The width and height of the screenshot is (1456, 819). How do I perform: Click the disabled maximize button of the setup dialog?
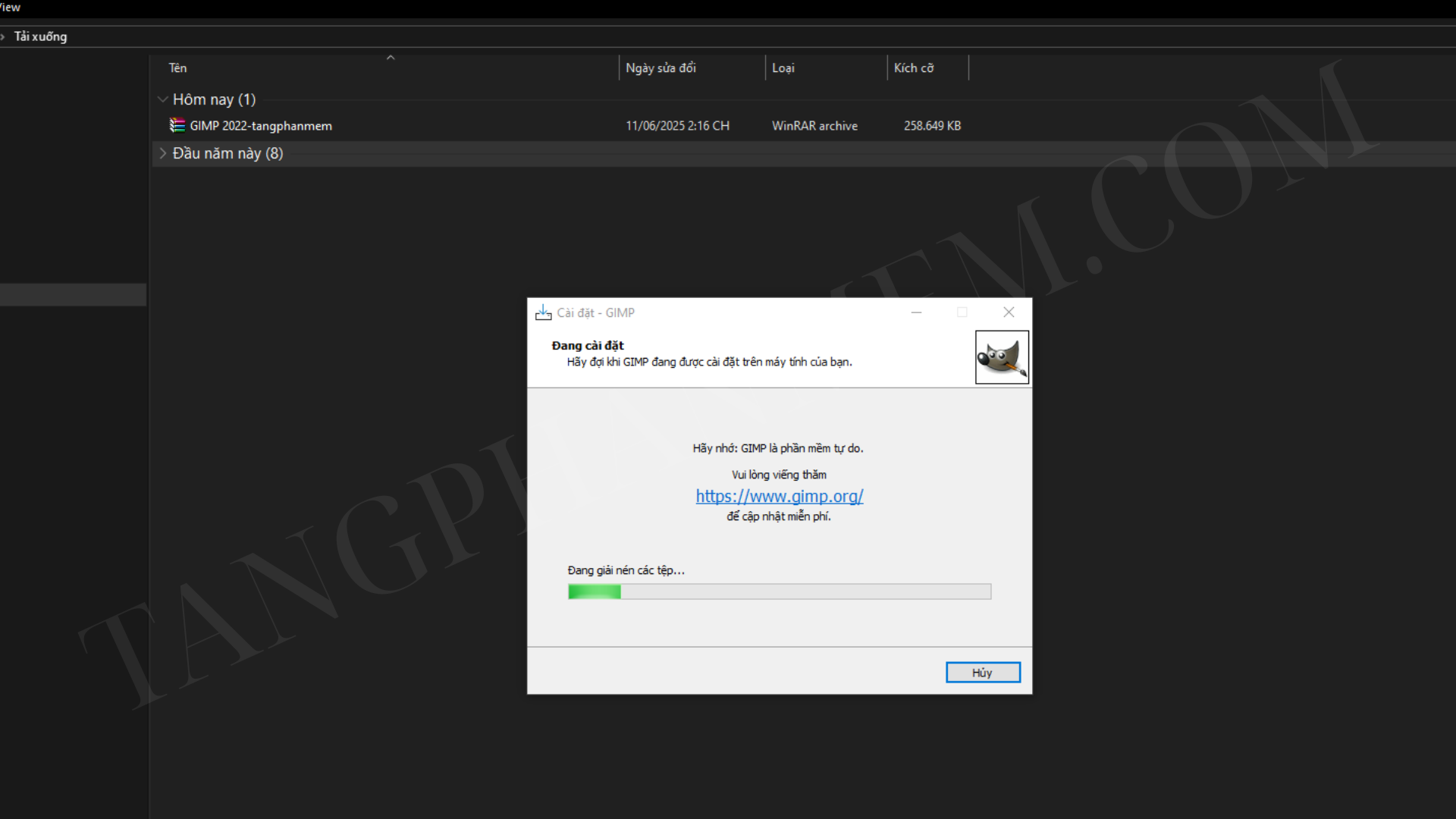(x=962, y=312)
